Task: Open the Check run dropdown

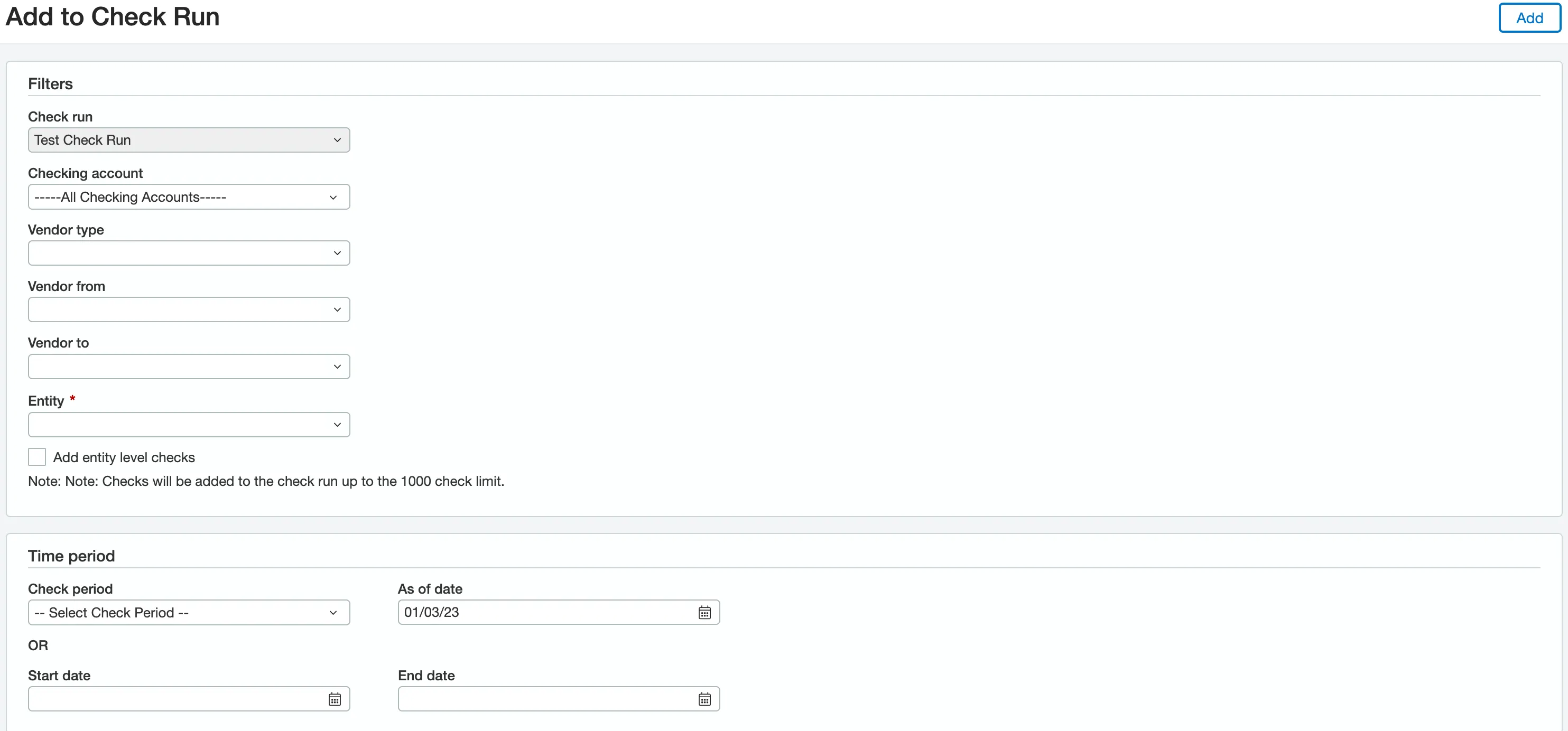Action: 189,140
